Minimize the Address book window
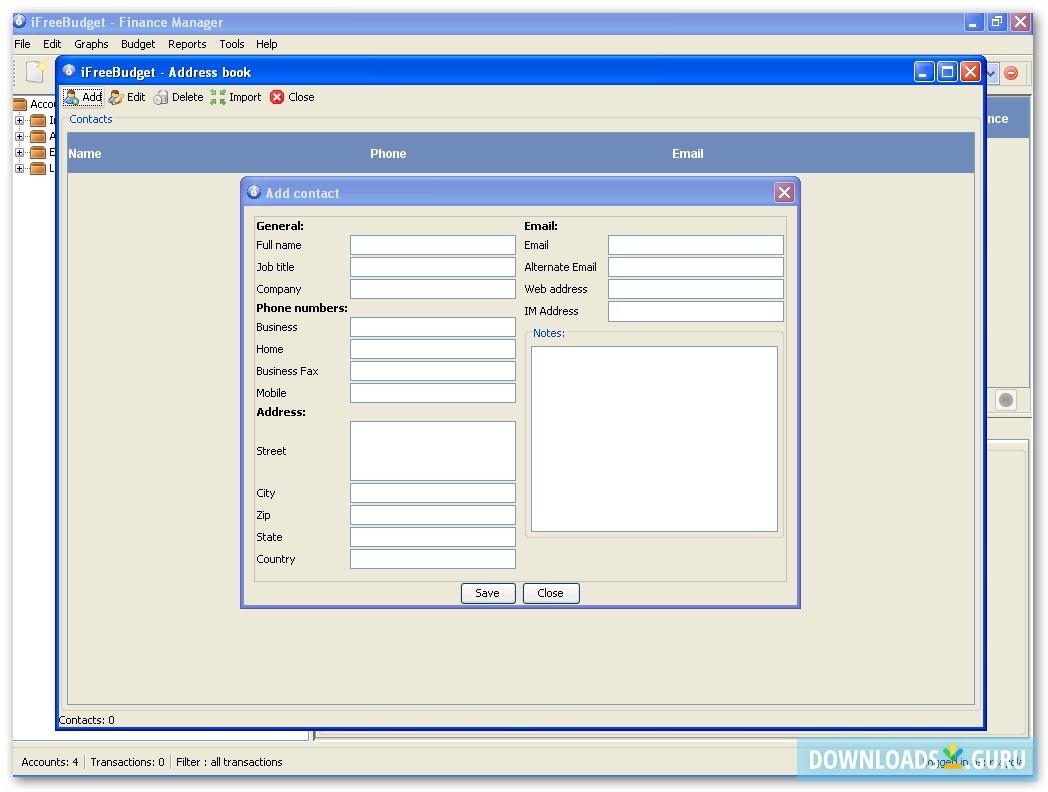 click(x=924, y=72)
